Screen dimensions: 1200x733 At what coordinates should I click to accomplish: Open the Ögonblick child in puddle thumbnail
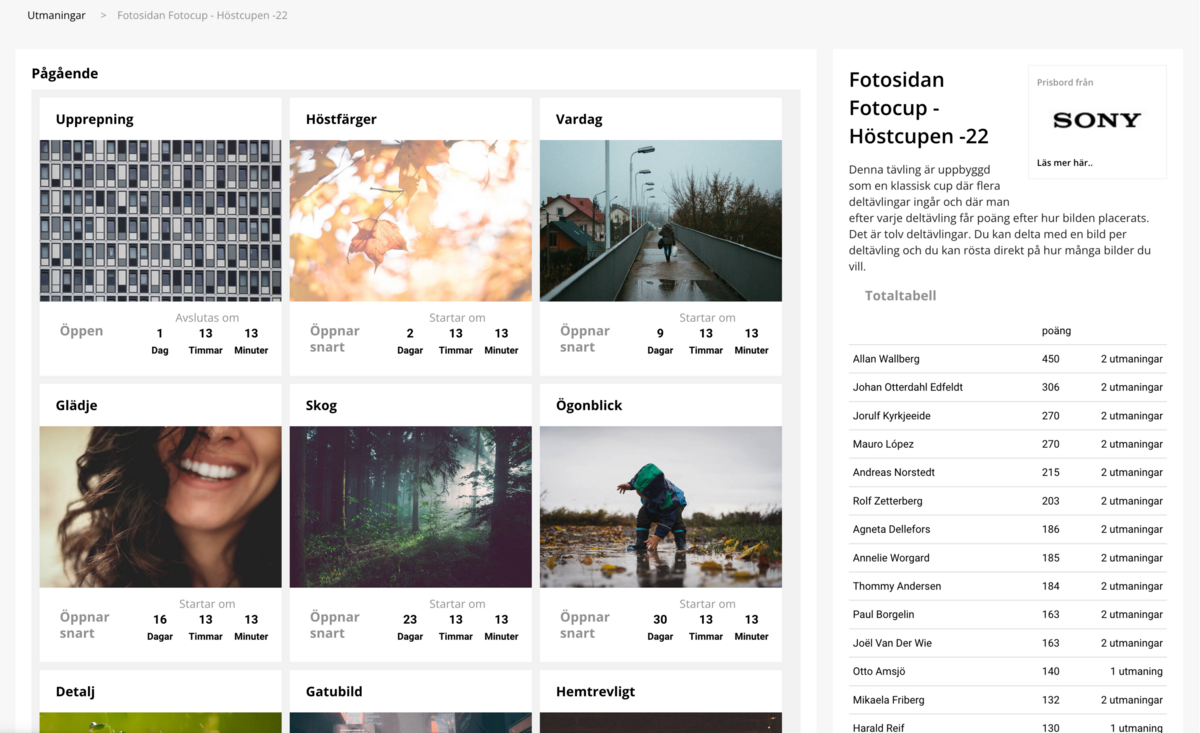[660, 506]
